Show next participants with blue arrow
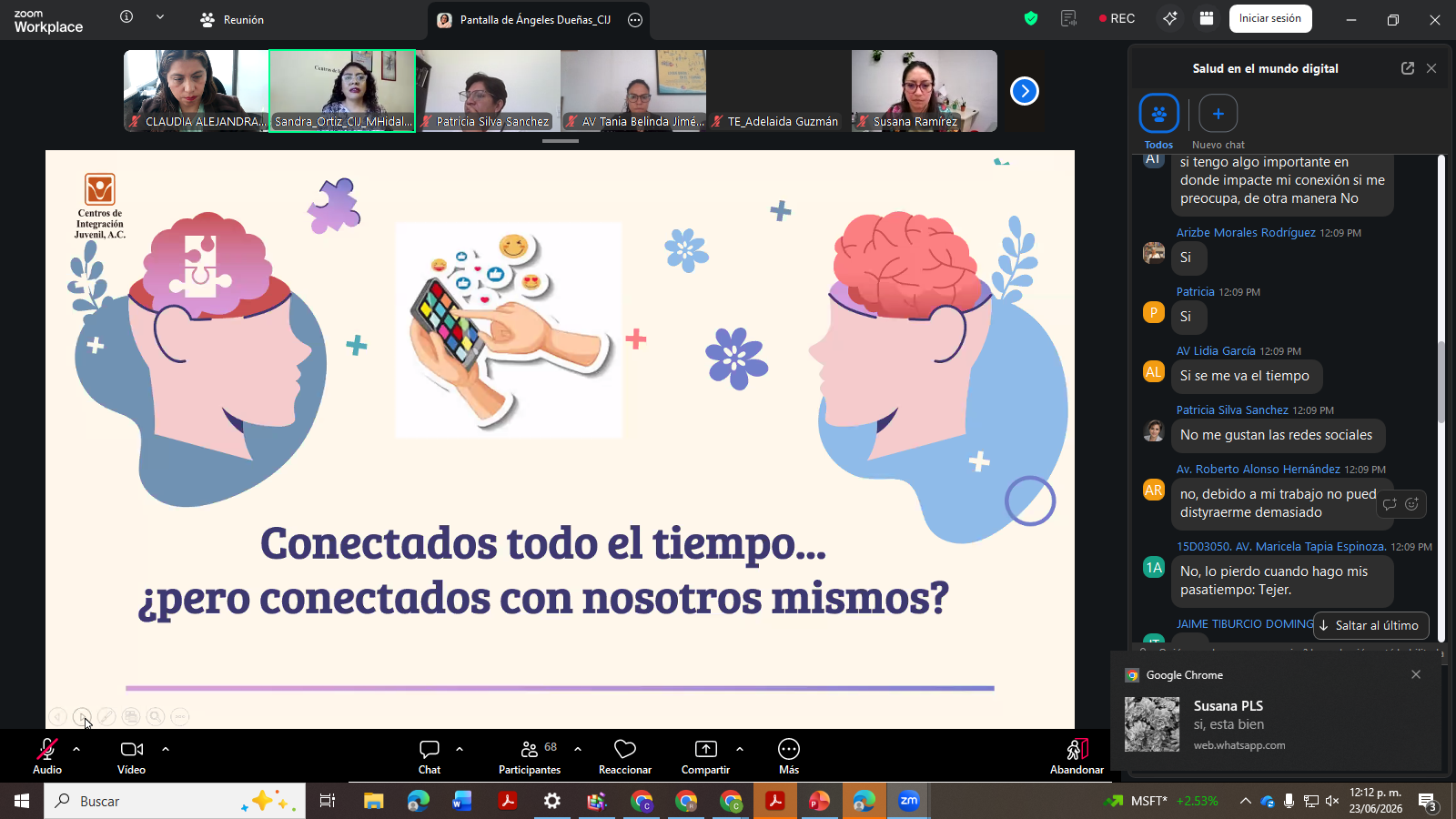This screenshot has width=1456, height=819. pos(1025,91)
